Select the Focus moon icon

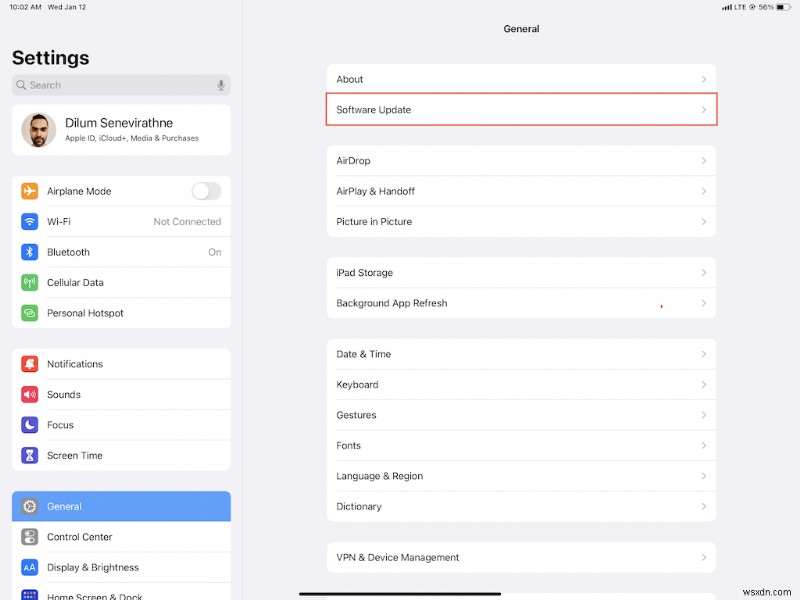coord(30,424)
